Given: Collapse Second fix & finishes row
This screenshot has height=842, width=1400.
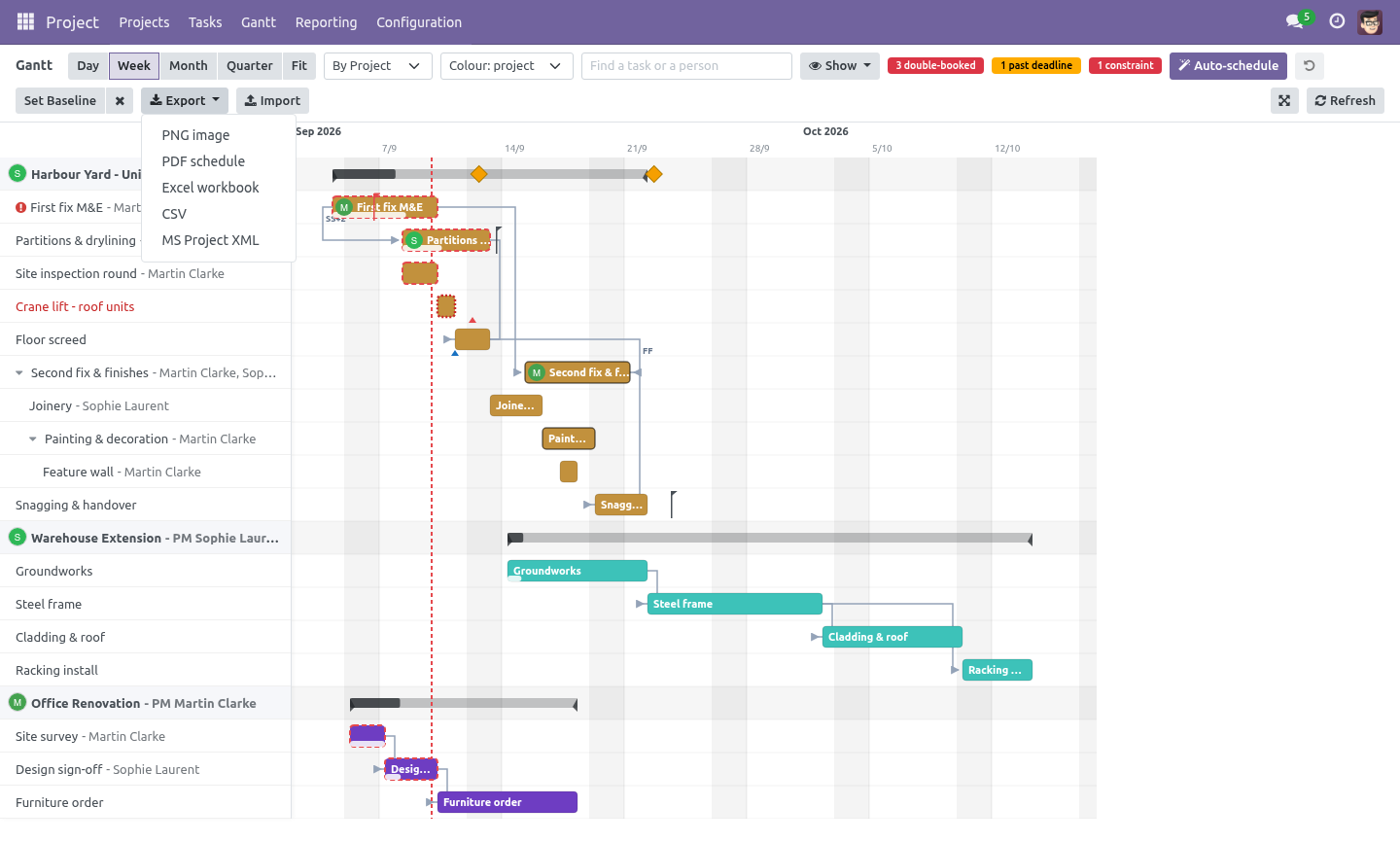Looking at the screenshot, I should (19, 372).
